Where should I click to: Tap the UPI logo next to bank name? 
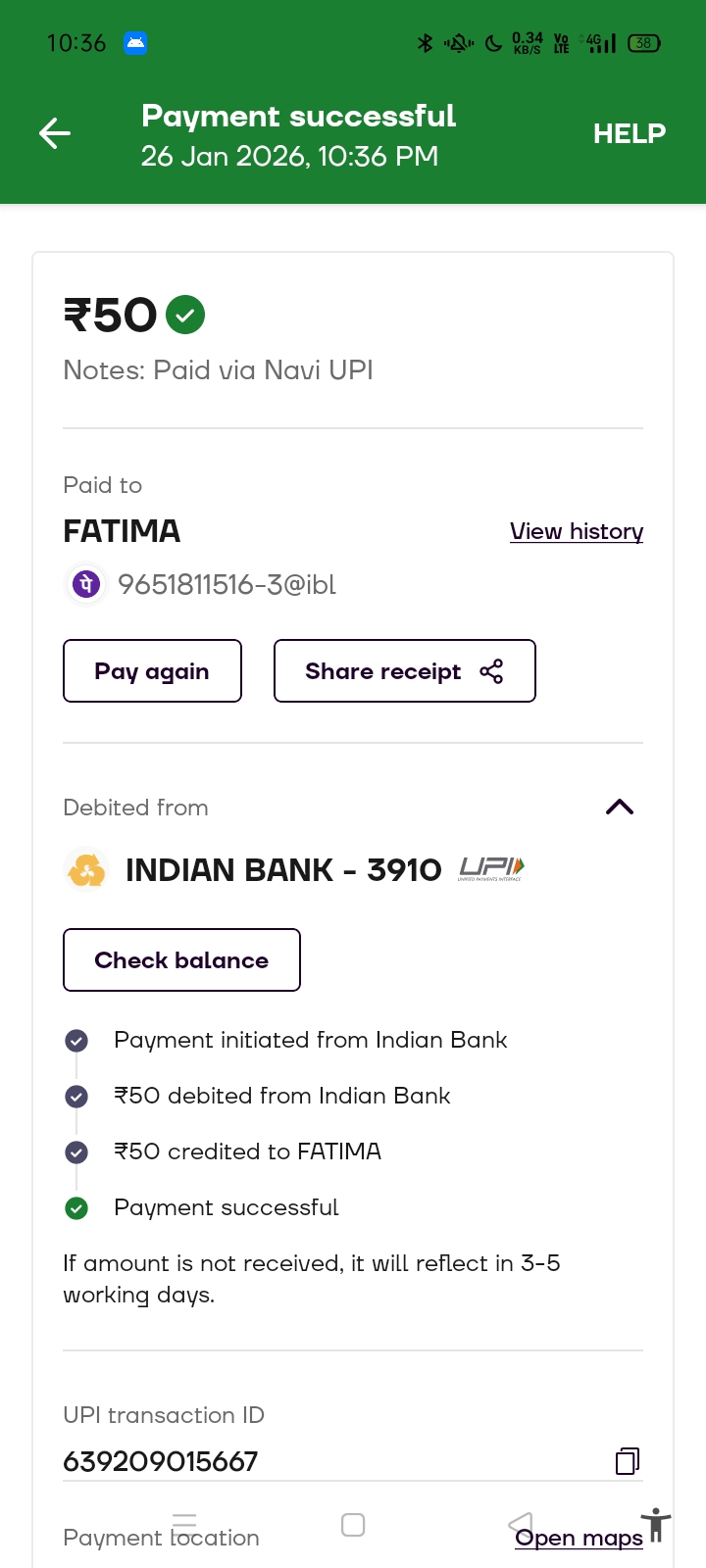tap(491, 869)
